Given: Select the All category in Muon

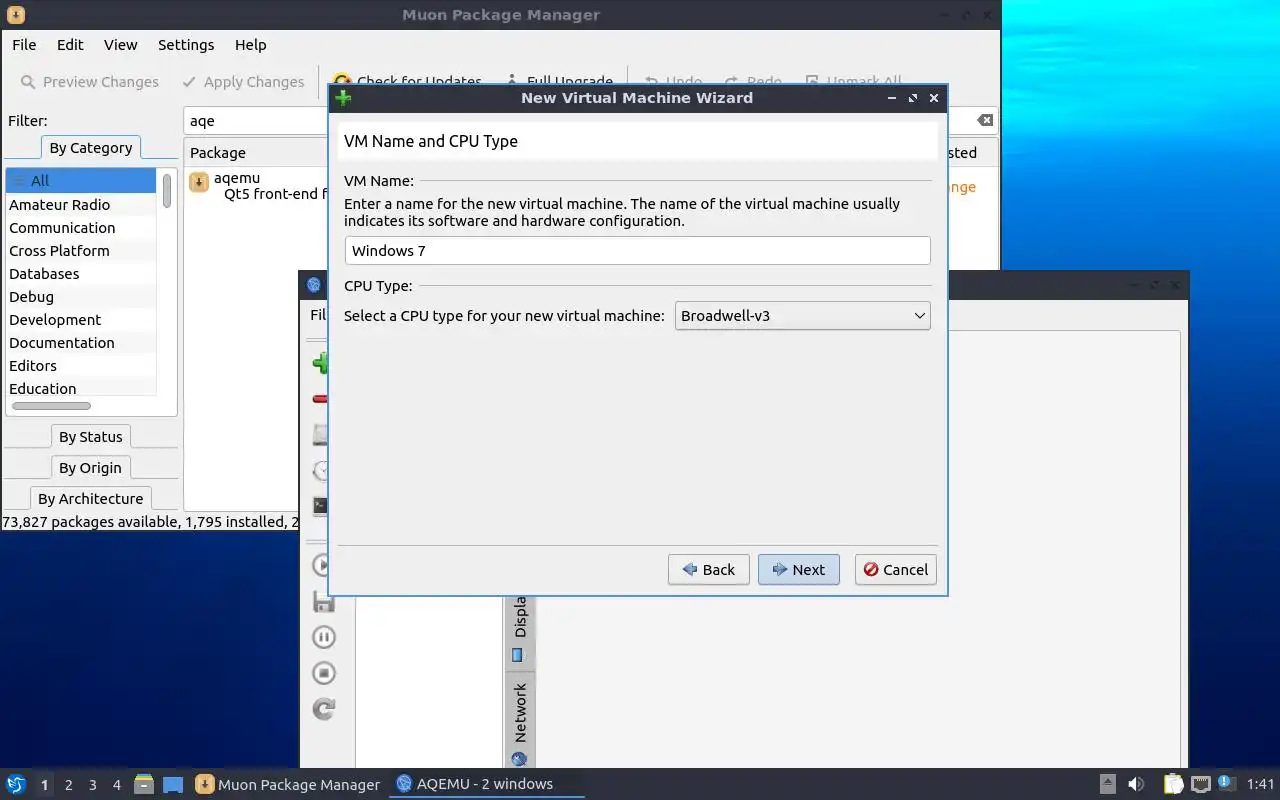Looking at the screenshot, I should click(81, 181).
